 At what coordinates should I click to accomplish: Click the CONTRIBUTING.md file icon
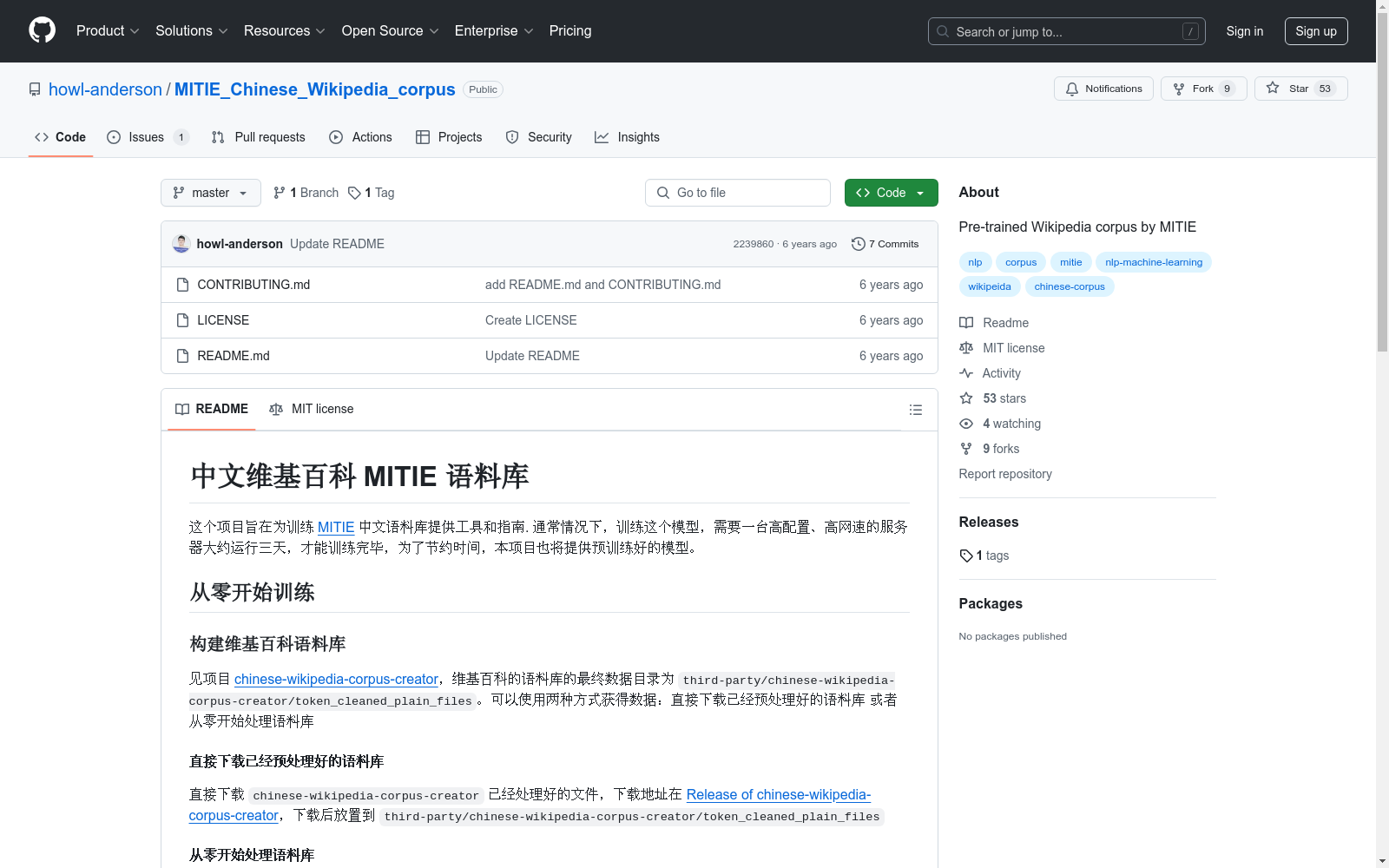pos(182,285)
